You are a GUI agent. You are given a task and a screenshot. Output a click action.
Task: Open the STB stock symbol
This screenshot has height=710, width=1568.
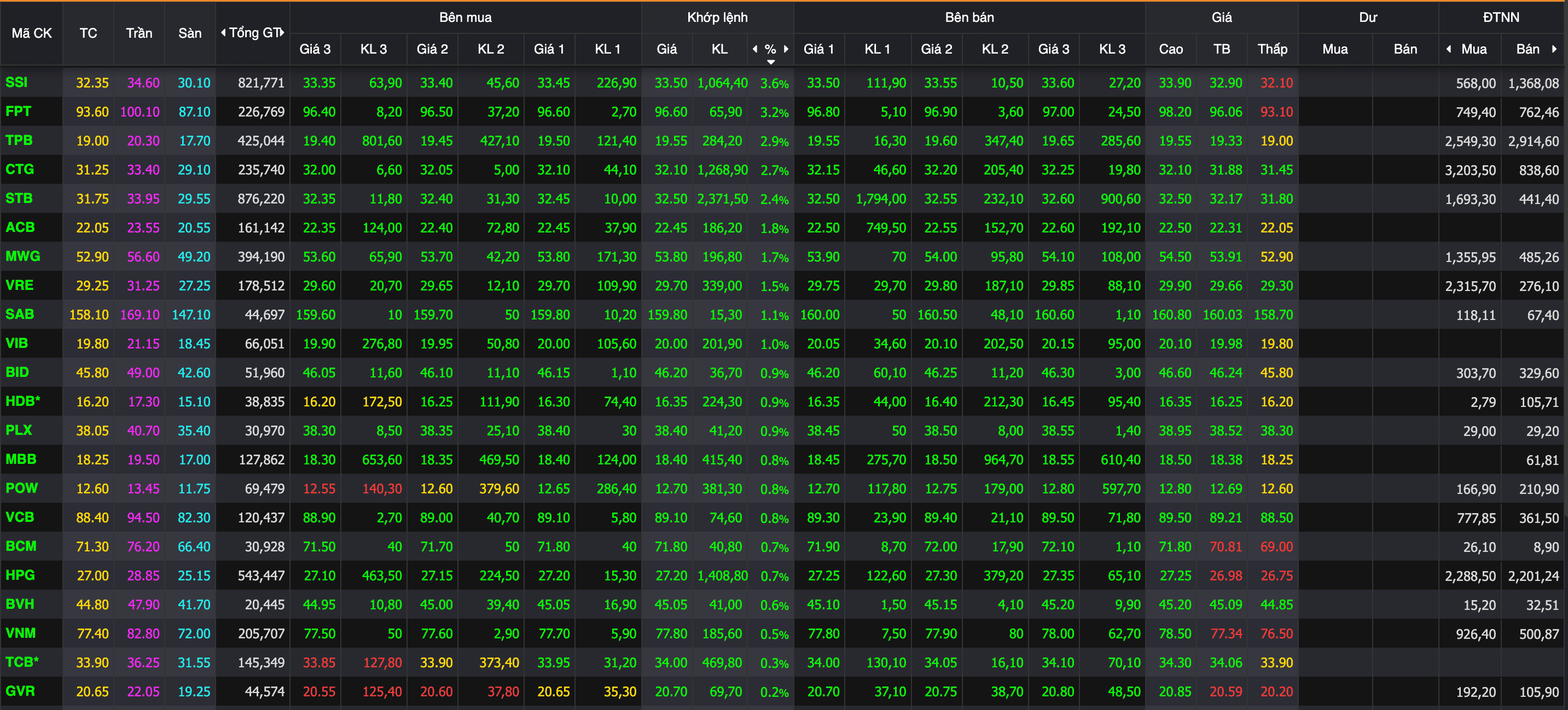19,199
